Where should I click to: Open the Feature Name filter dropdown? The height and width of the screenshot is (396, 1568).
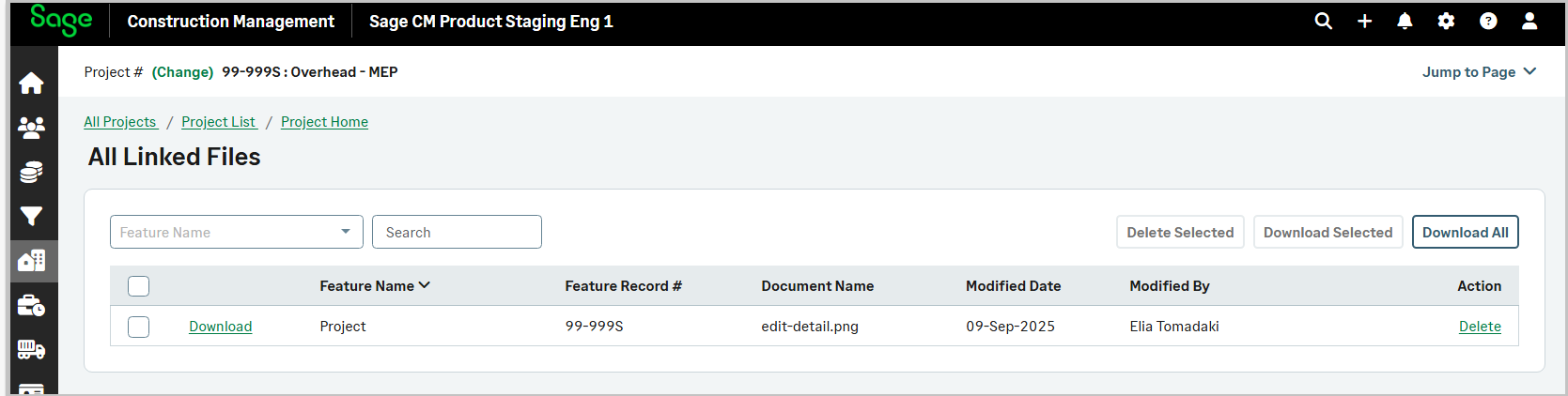236,232
